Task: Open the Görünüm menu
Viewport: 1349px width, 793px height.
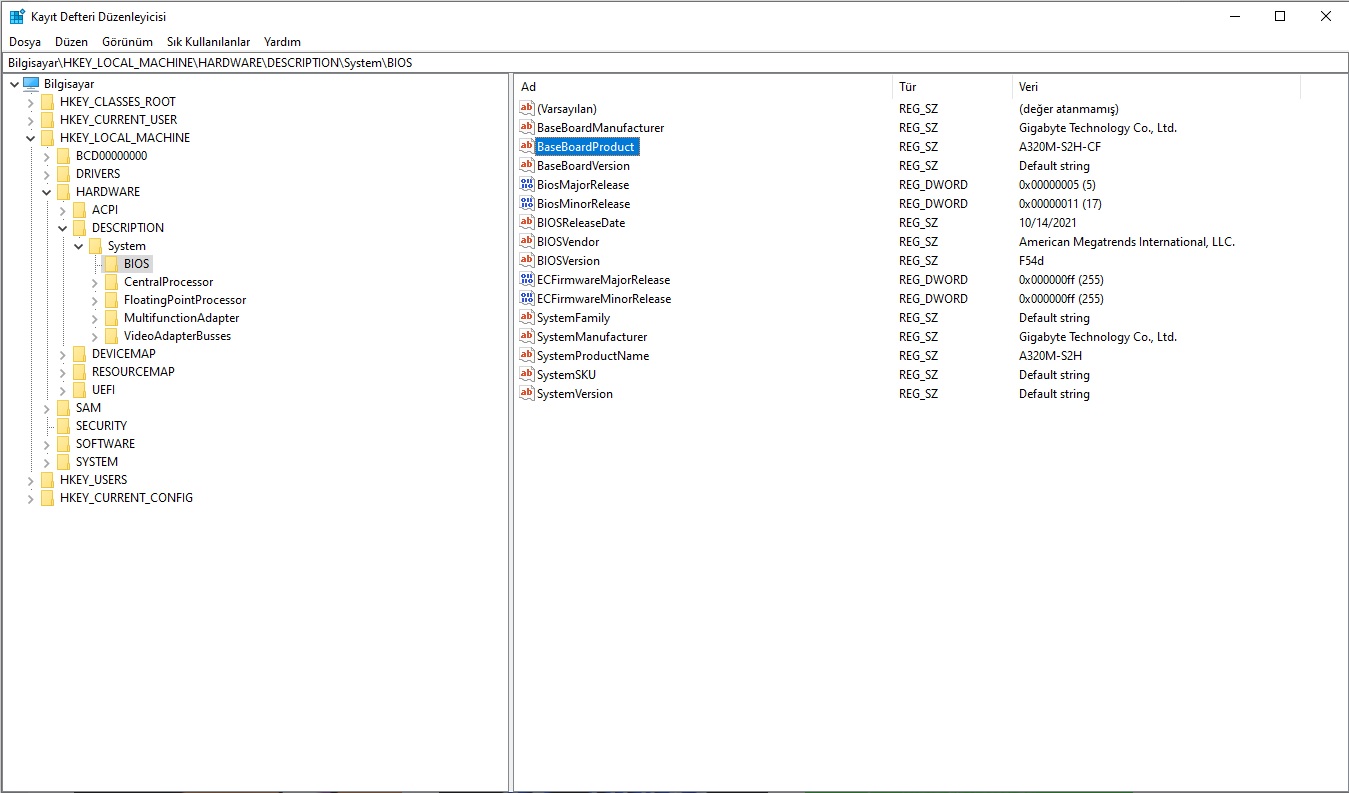Action: pyautogui.click(x=127, y=42)
